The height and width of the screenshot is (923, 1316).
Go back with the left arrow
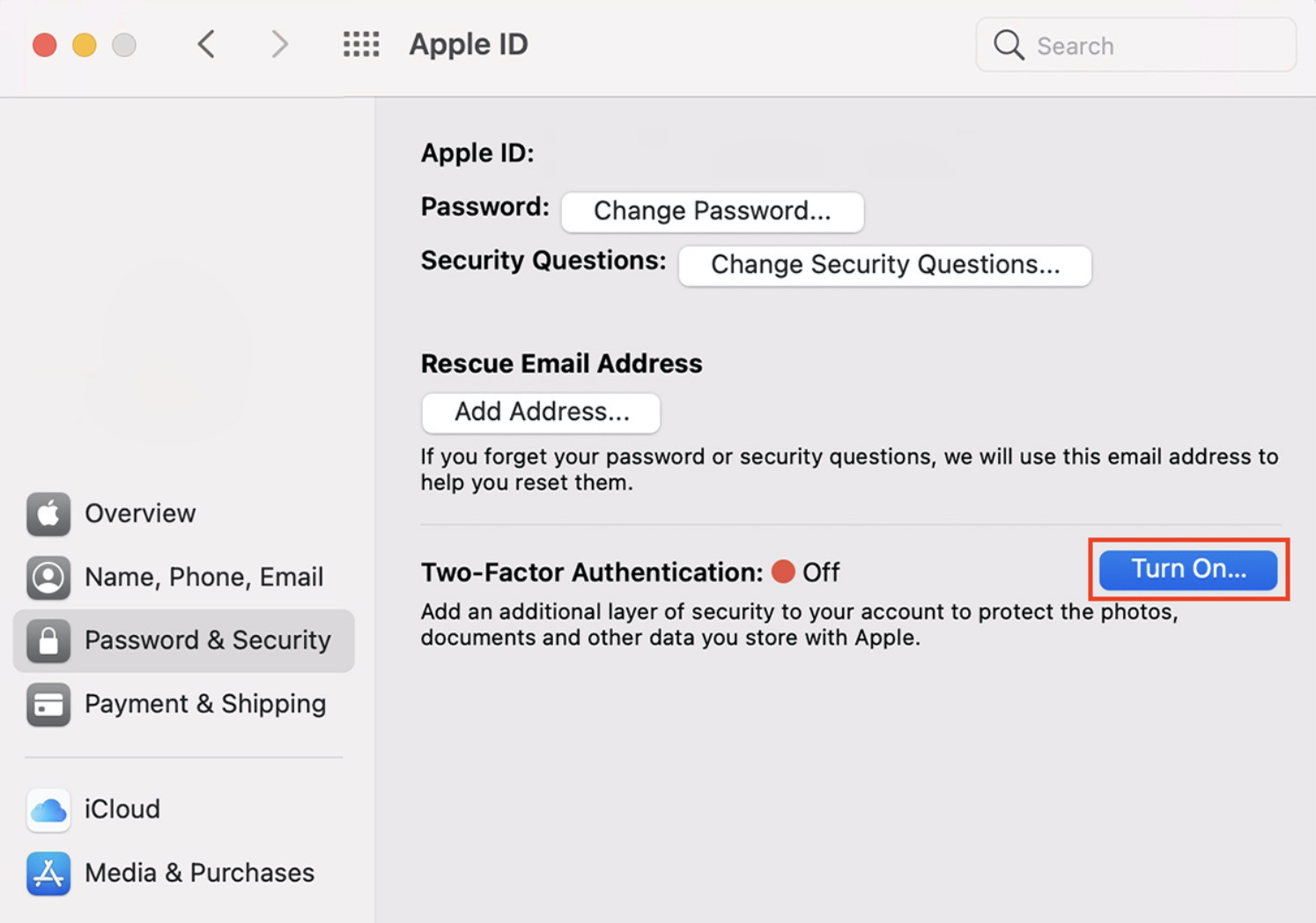(206, 44)
